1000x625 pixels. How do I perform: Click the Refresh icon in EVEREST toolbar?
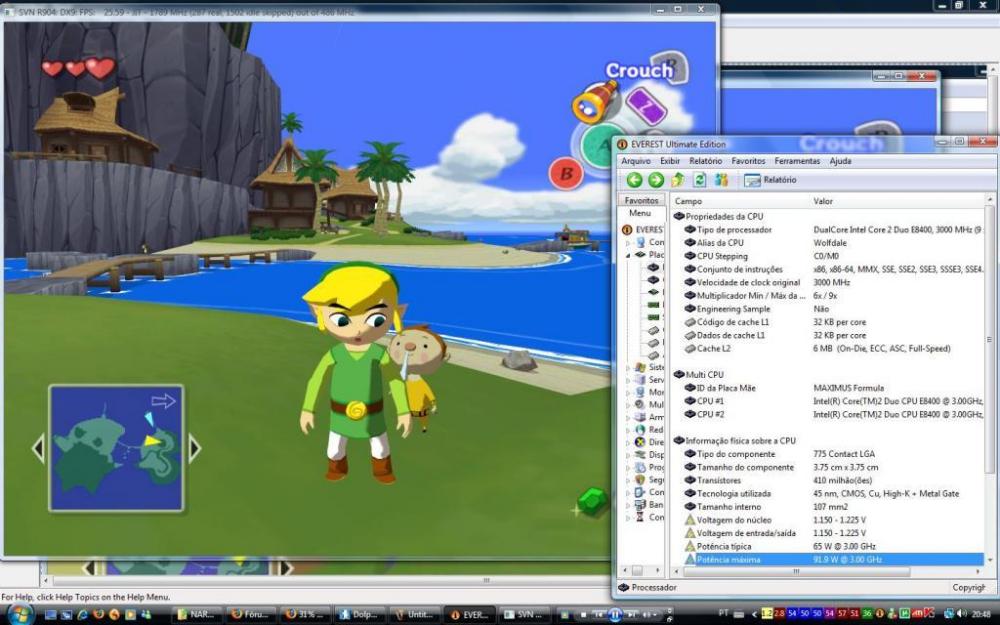click(700, 180)
